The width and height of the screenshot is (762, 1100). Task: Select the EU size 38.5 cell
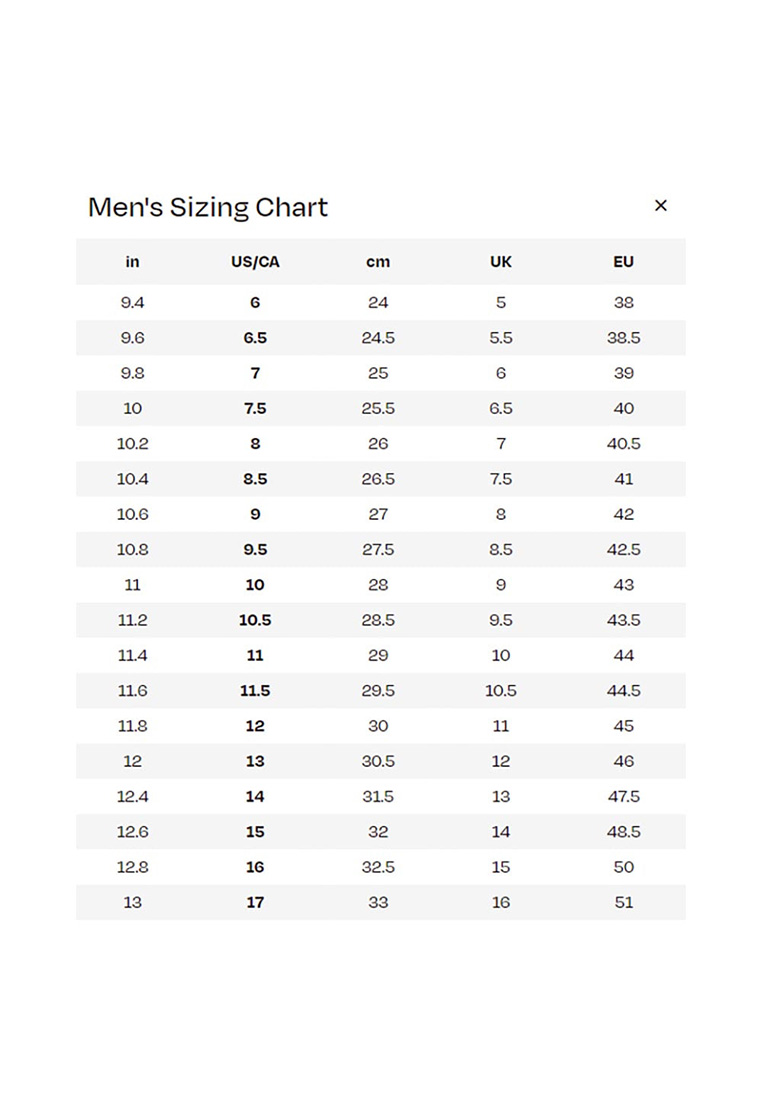623,338
